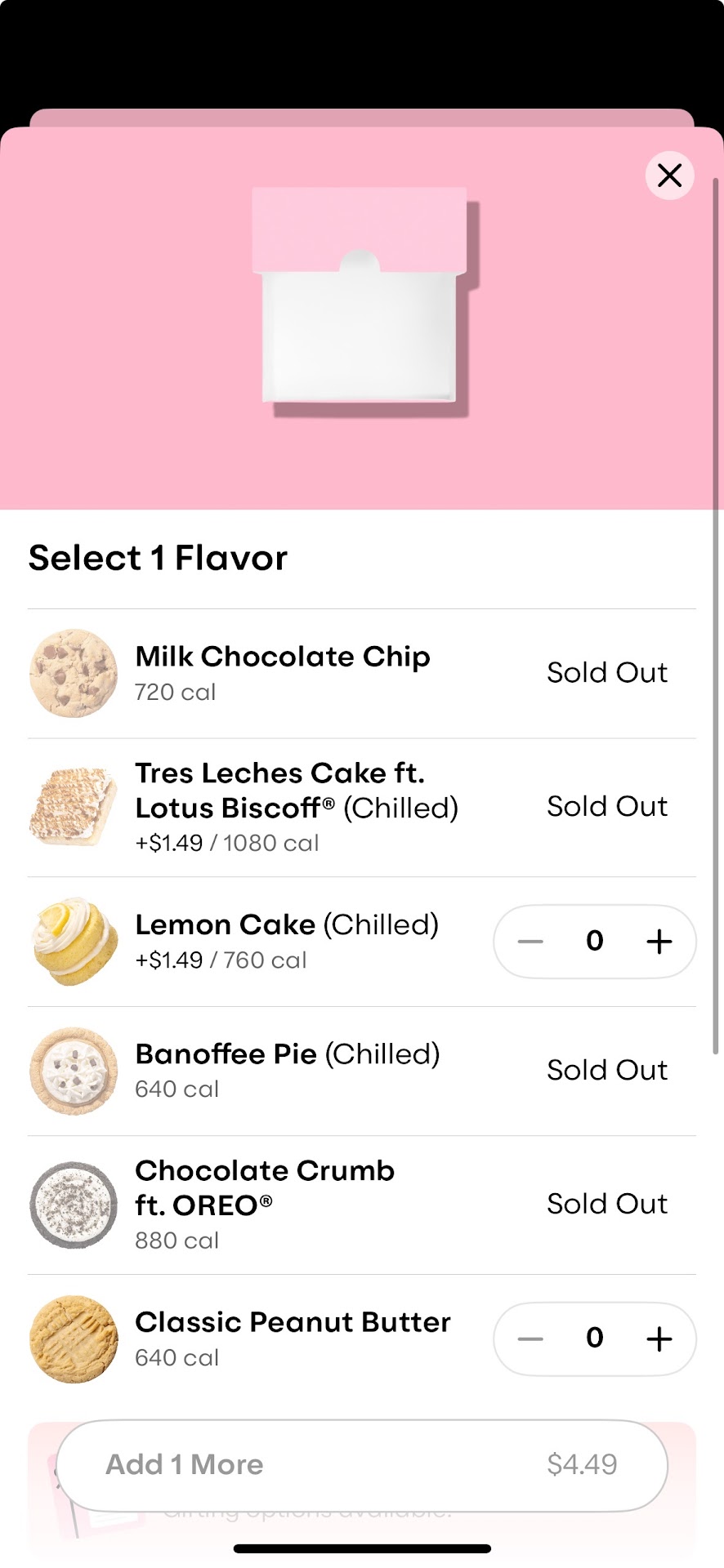Click the Lemon Cake quantity count
Image resolution: width=724 pixels, height=1568 pixels.
pos(595,942)
